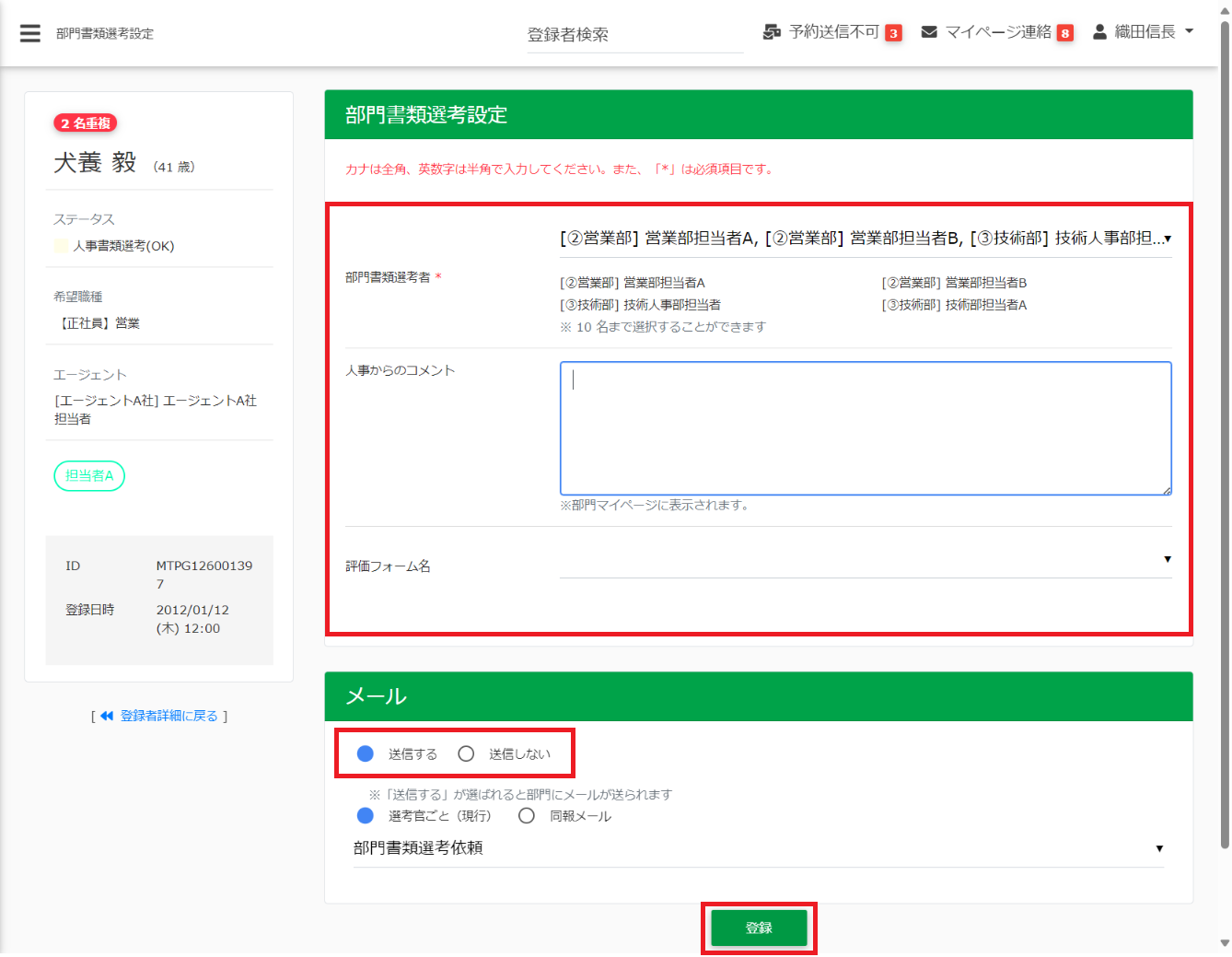Follow the 登録者詳細に戻る link

(x=169, y=716)
